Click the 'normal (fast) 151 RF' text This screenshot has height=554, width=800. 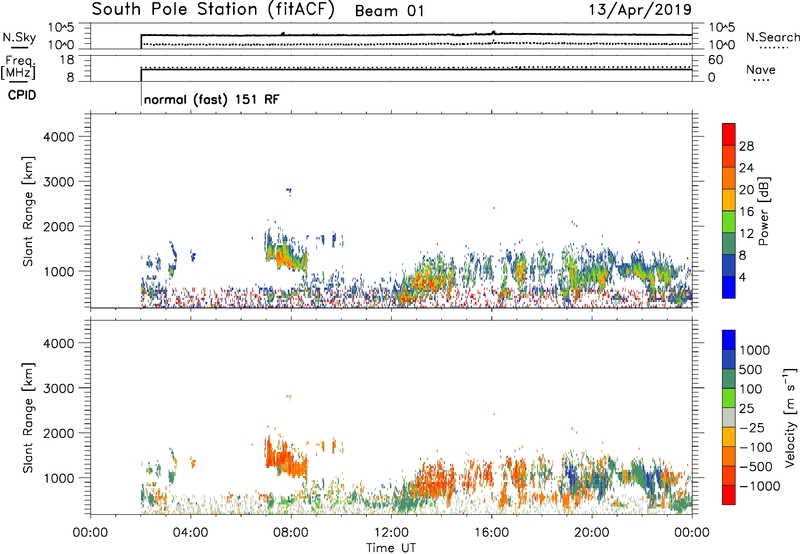212,99
